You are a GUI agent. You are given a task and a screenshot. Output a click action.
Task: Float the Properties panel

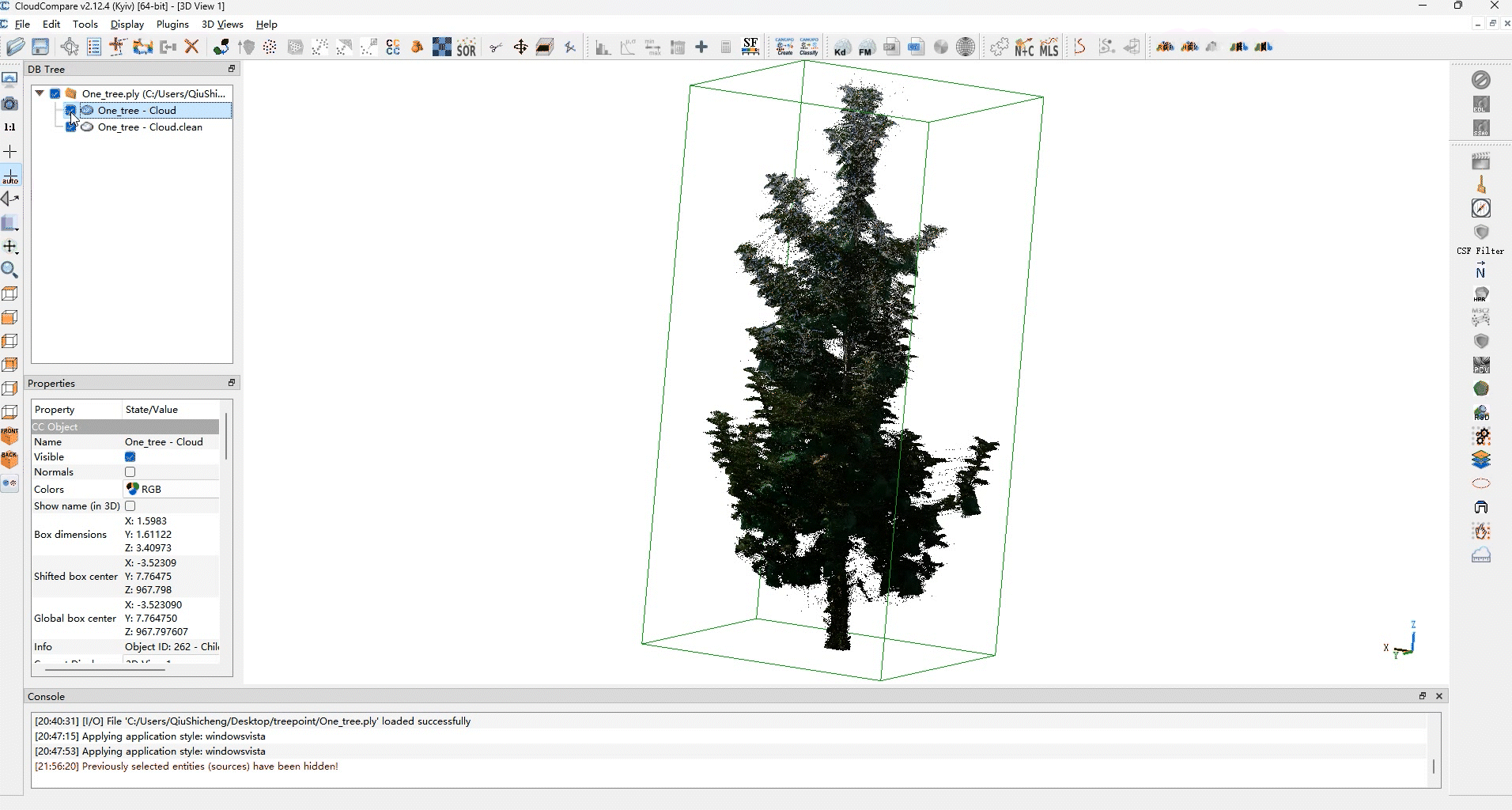(232, 383)
